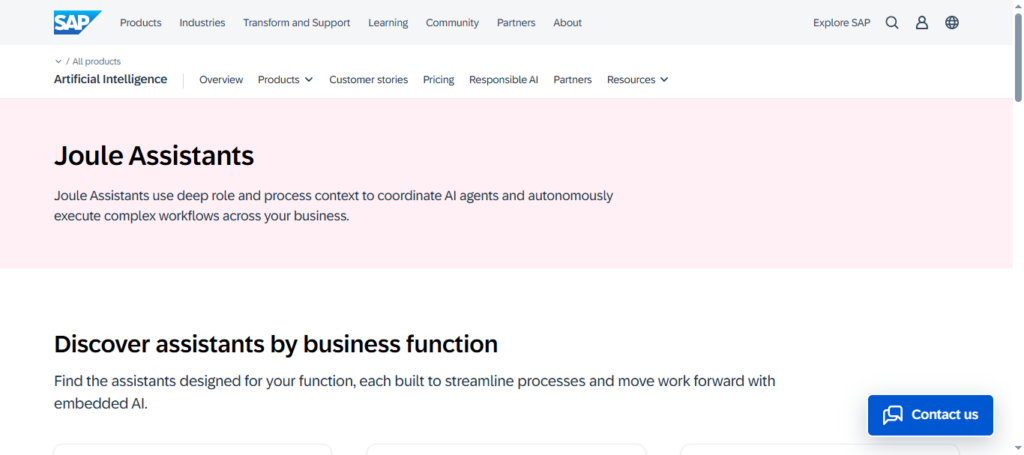The height and width of the screenshot is (455, 1024).
Task: Open the About menu
Action: 568,23
